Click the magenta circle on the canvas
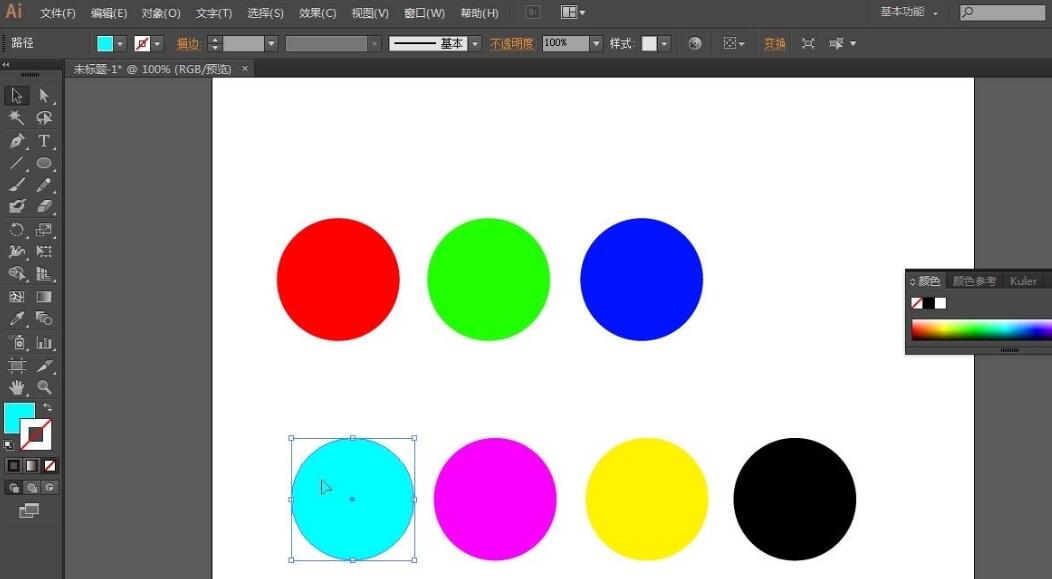The image size is (1052, 579). point(495,499)
